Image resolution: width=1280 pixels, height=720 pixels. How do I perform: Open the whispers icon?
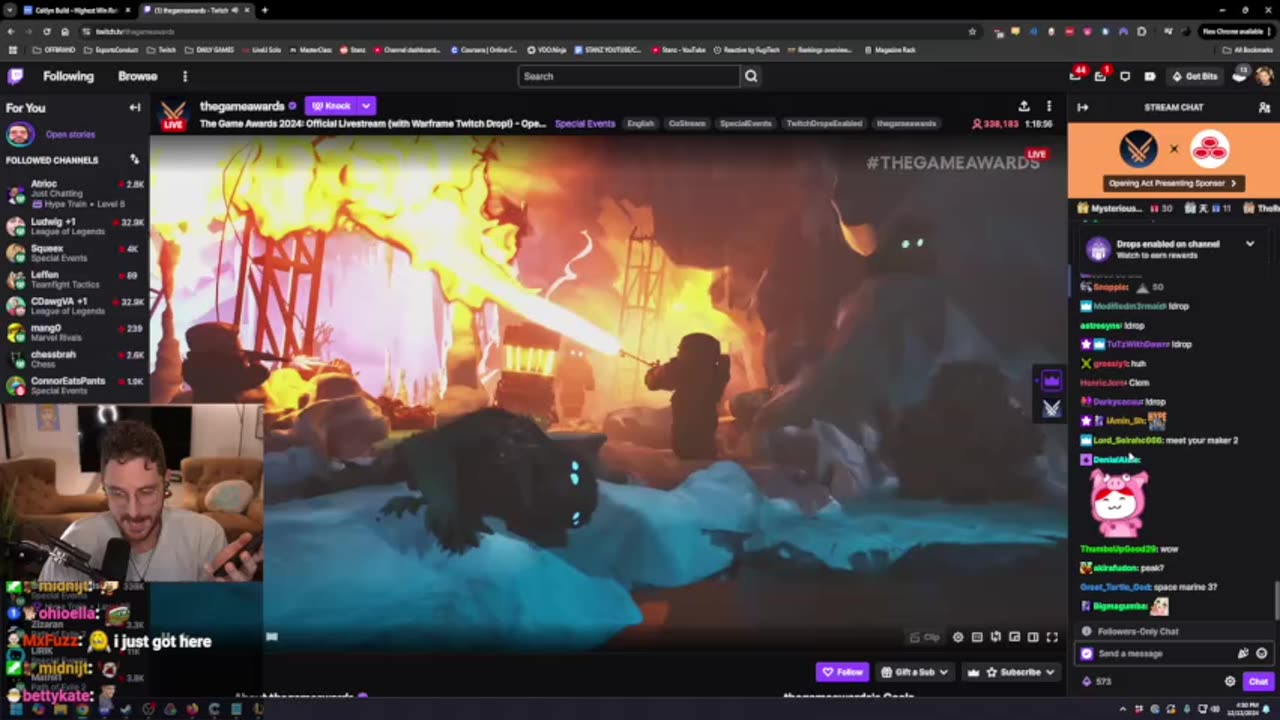1125,76
